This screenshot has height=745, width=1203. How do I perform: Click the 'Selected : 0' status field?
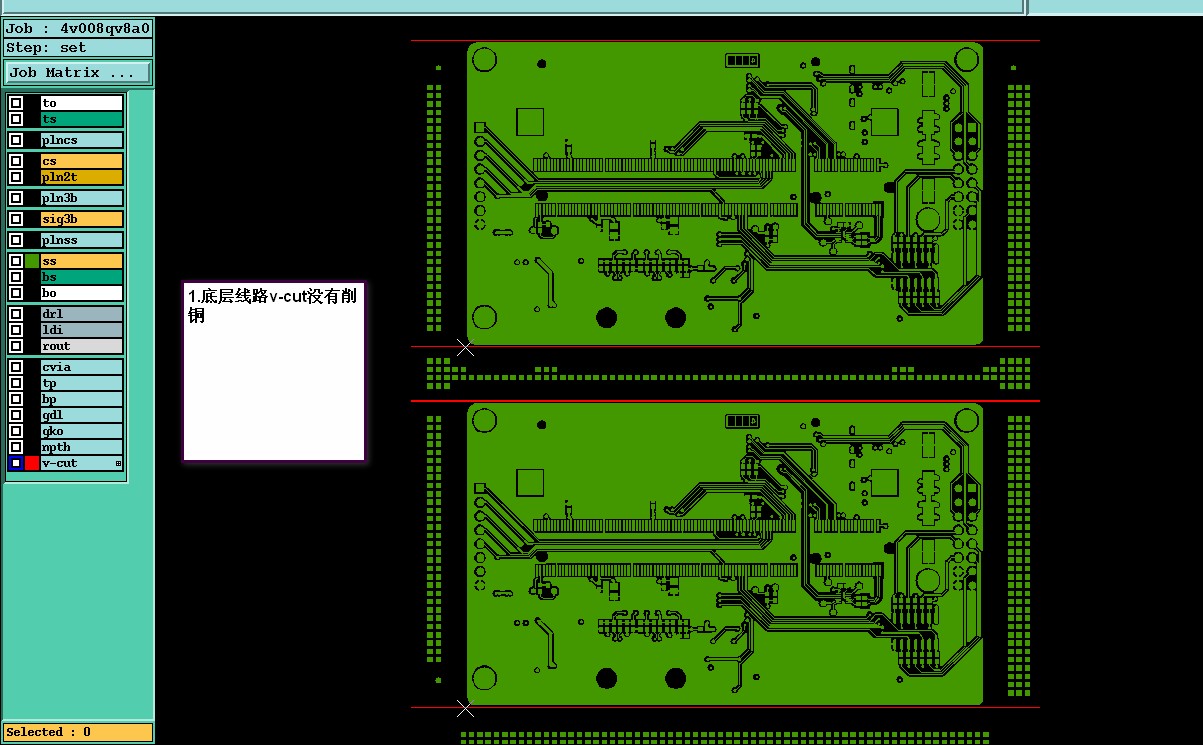click(78, 732)
